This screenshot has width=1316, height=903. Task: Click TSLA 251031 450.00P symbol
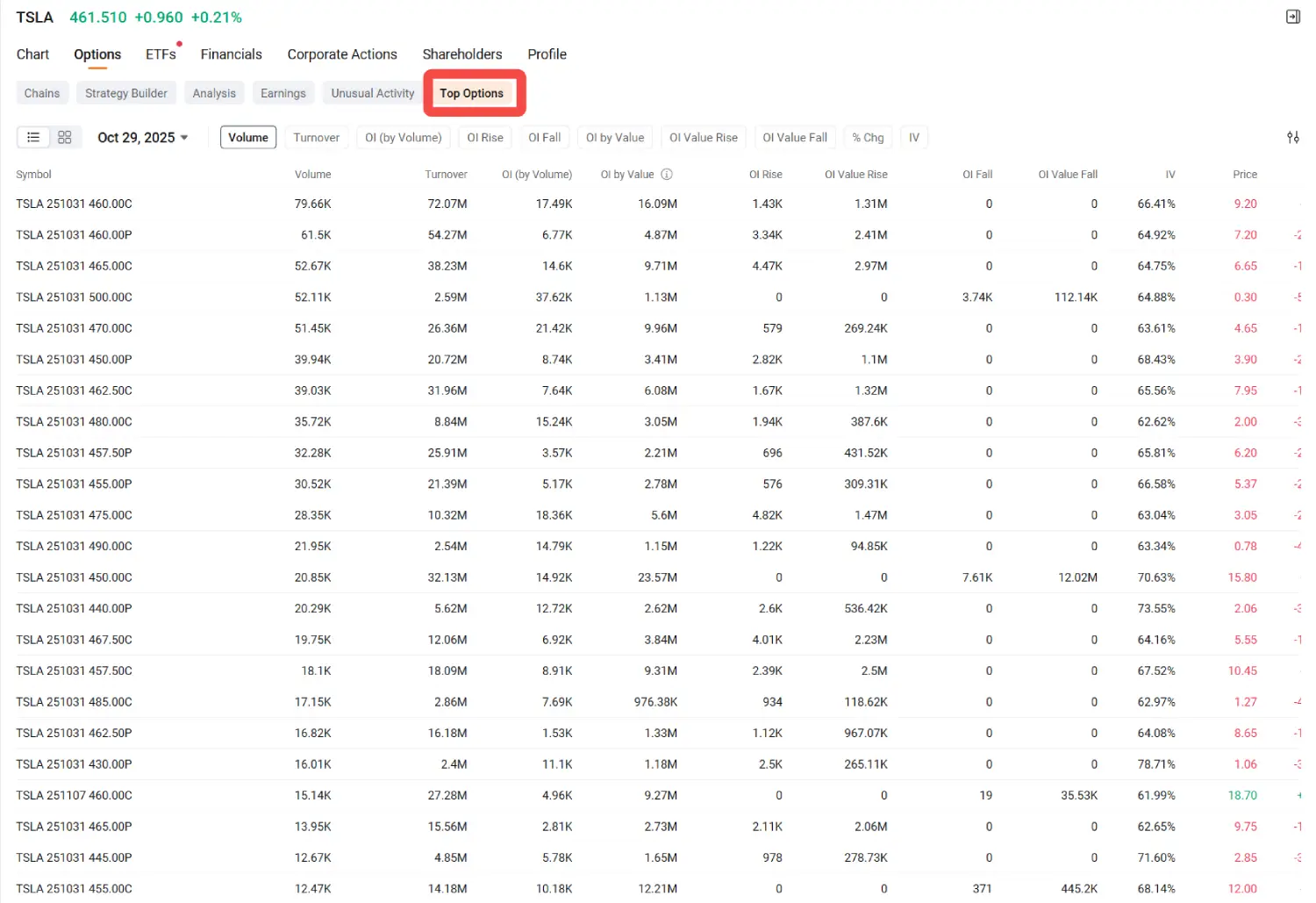74,360
